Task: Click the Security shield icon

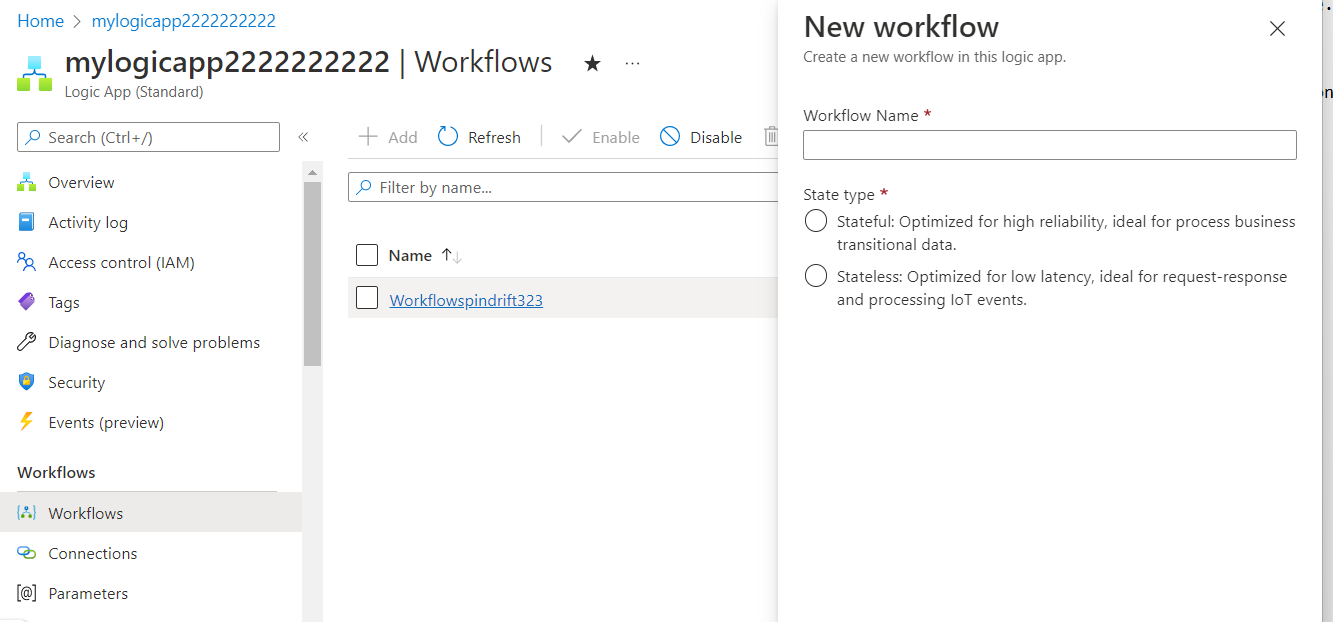Action: tap(27, 382)
